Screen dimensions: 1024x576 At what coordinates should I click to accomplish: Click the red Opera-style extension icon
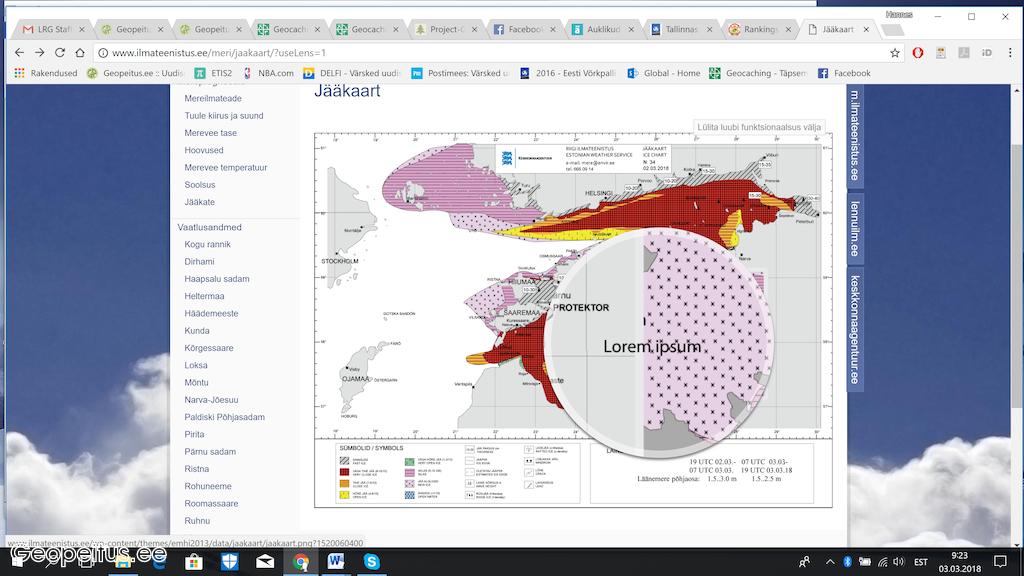pyautogui.click(x=918, y=53)
